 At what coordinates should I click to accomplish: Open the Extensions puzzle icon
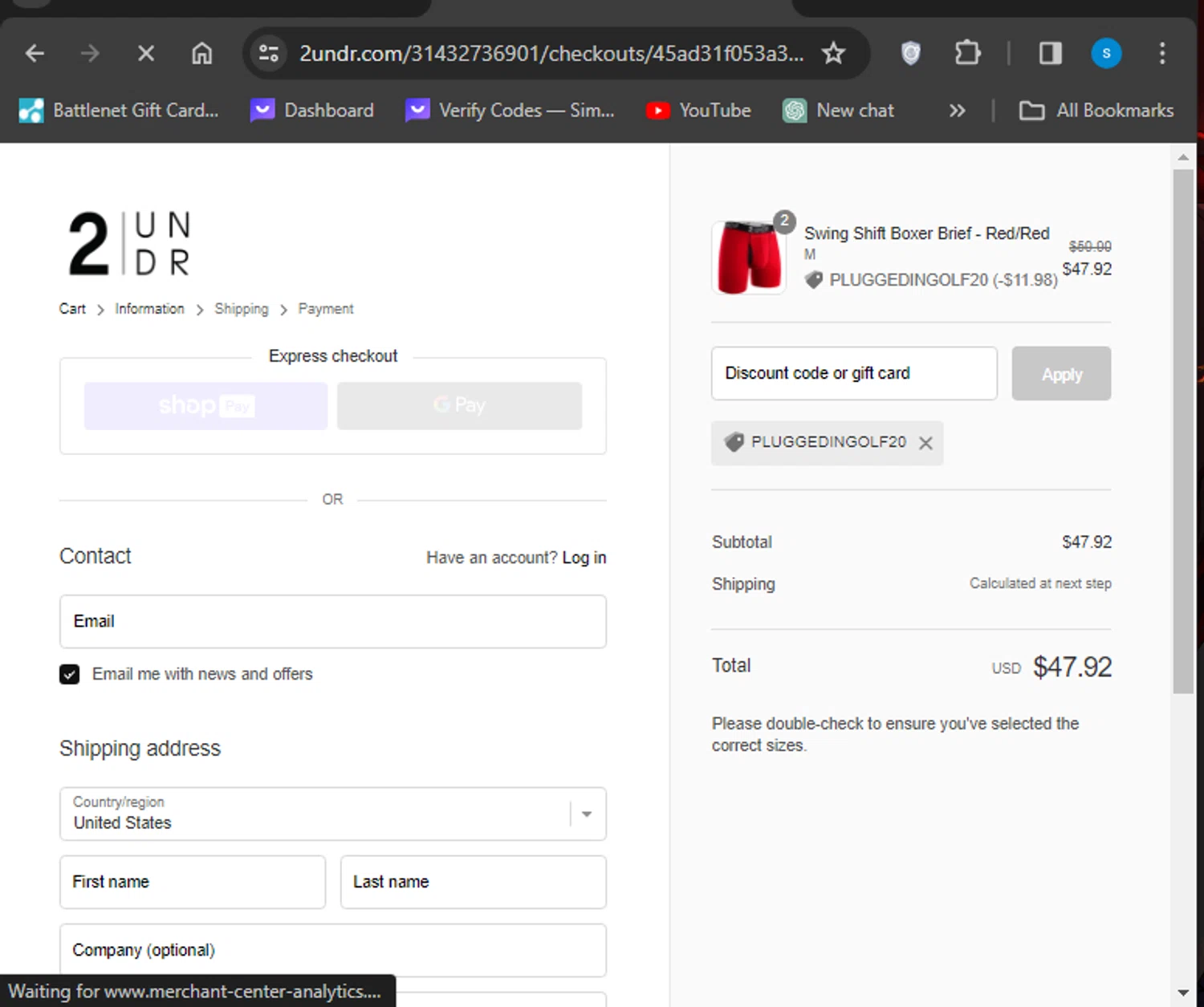pyautogui.click(x=968, y=54)
